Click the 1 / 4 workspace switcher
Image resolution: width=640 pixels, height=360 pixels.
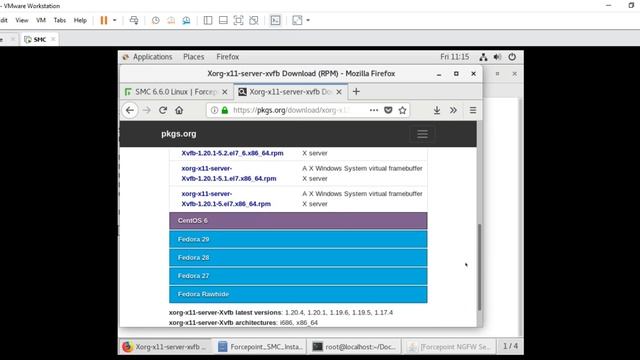point(510,346)
